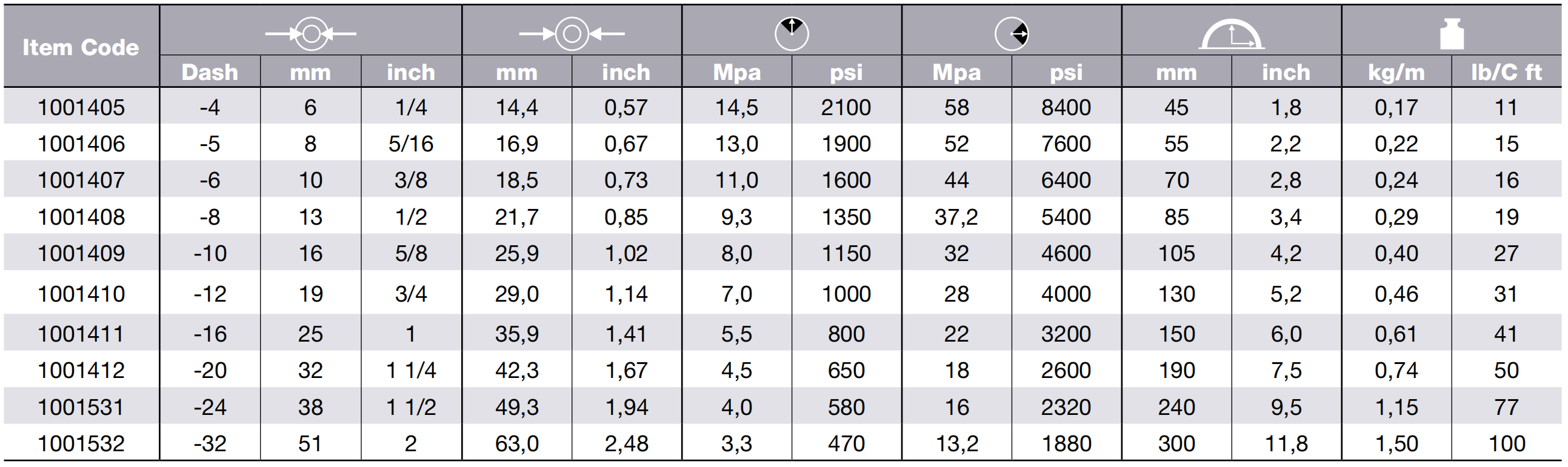The image size is (1568, 467).
Task: Click the inner diameter icon in header
Action: (310, 33)
